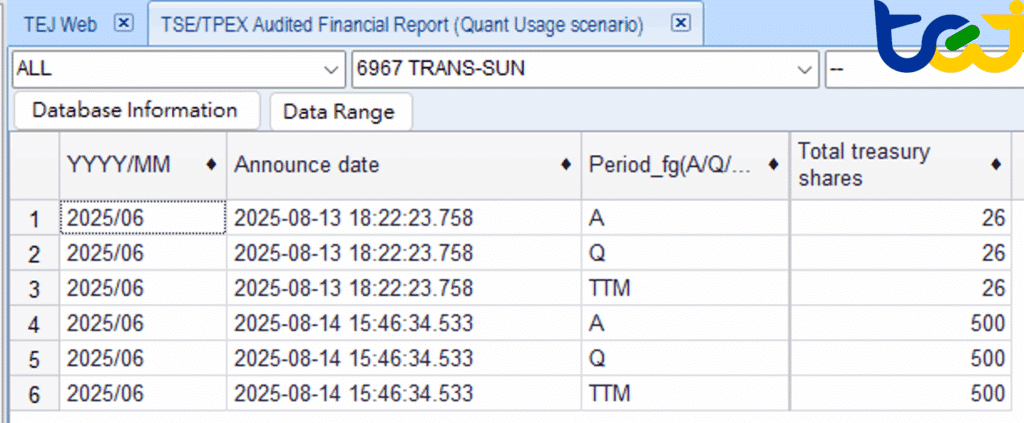Switch to the TEJ Web tab

pyautogui.click(x=60, y=24)
